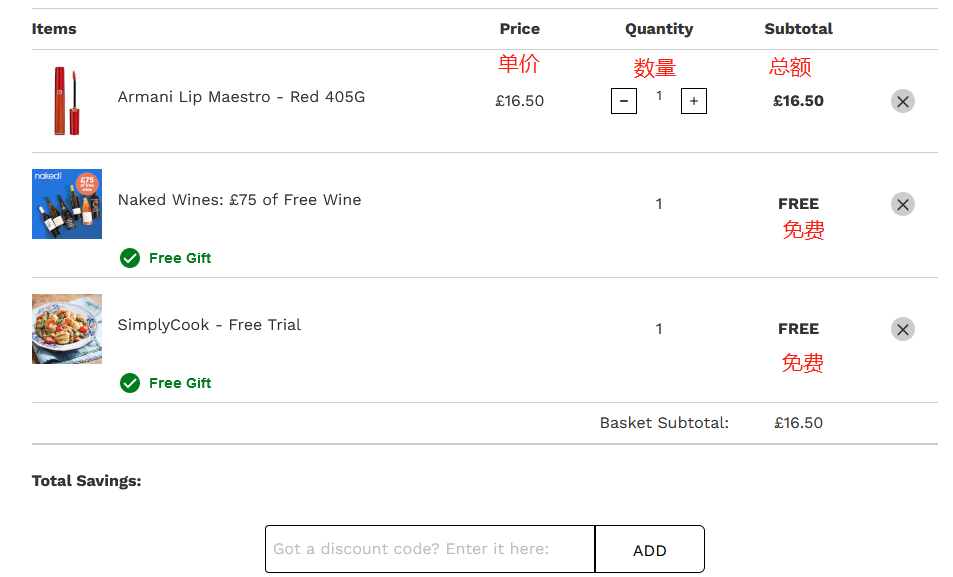
Task: Open SimplyCook - Free Trial product link
Action: tap(209, 325)
